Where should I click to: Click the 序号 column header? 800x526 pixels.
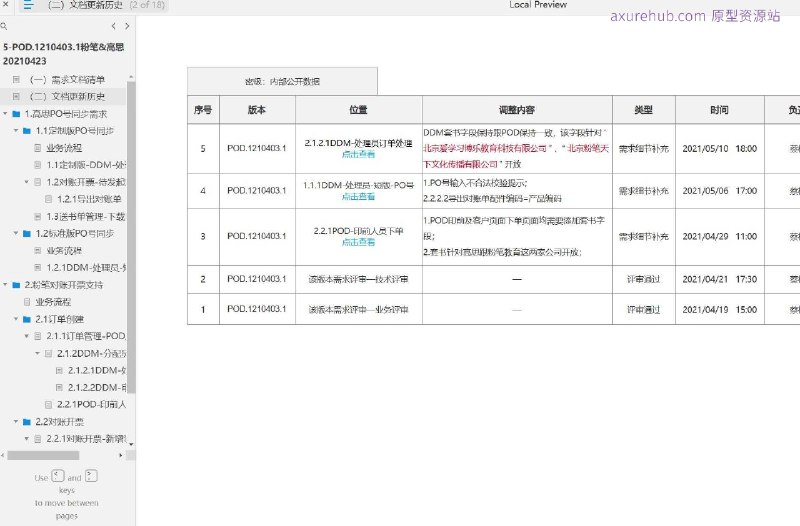pyautogui.click(x=203, y=110)
